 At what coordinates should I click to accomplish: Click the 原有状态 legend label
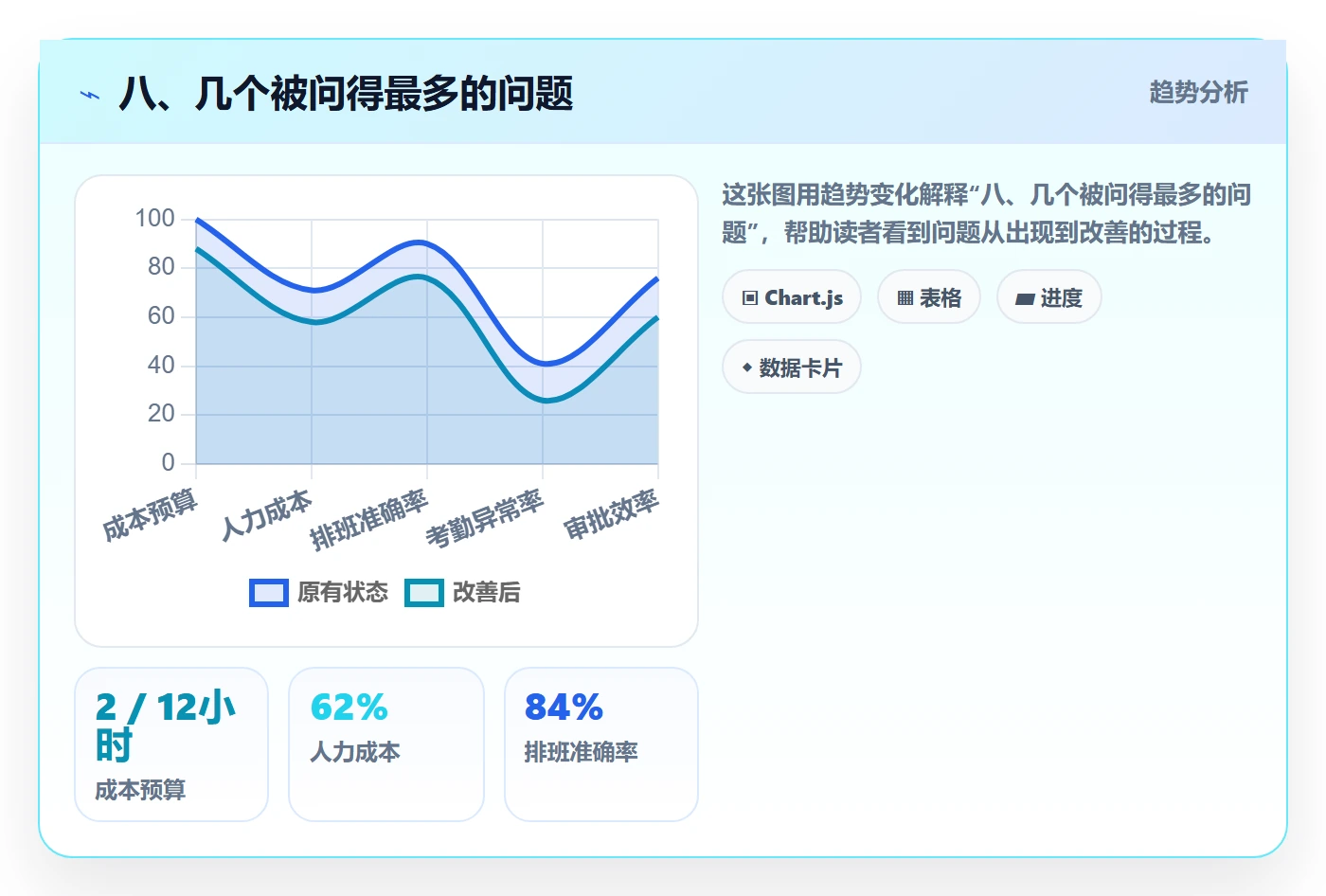pos(343,593)
